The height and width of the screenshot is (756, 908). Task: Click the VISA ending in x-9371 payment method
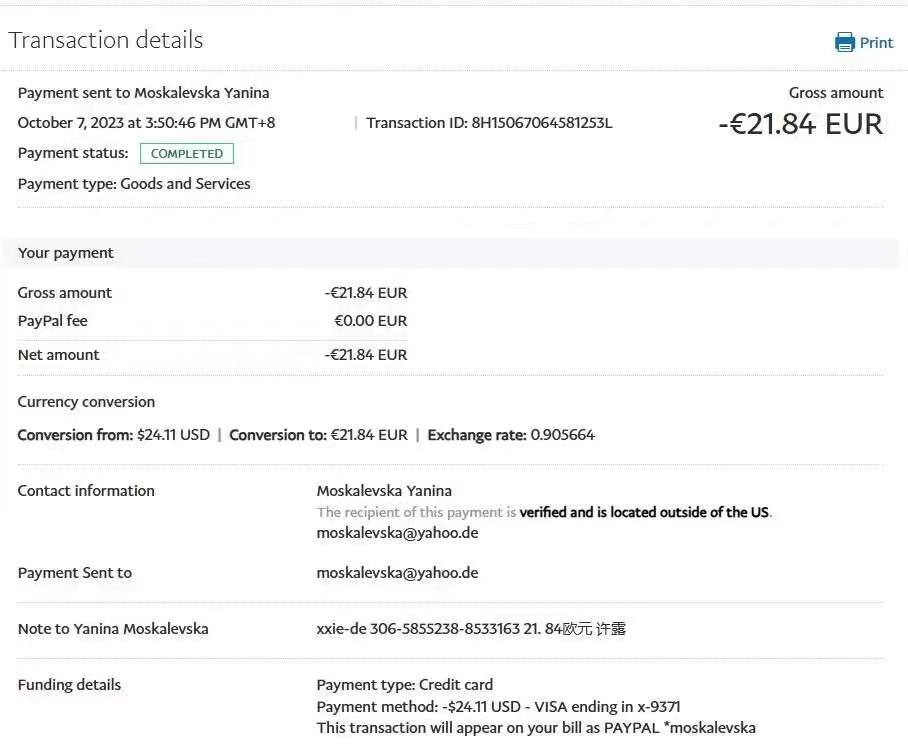[x=498, y=707]
